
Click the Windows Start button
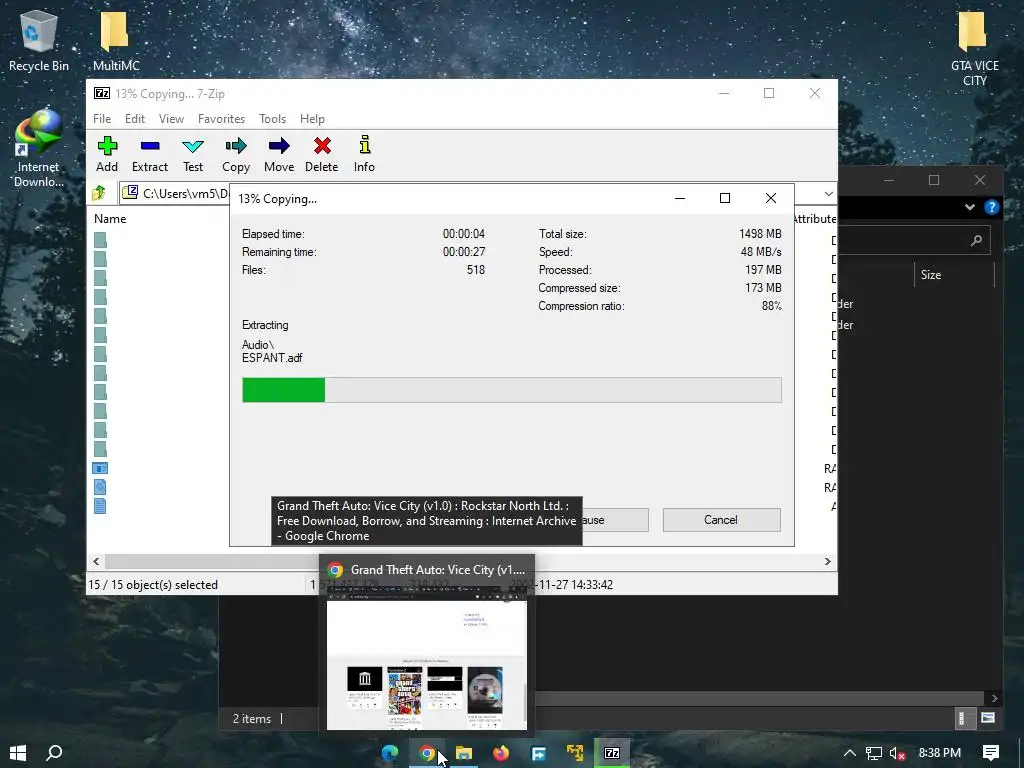(x=18, y=753)
